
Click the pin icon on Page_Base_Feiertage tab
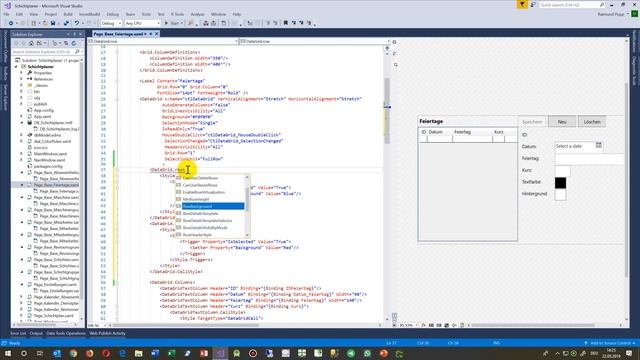(x=151, y=34)
